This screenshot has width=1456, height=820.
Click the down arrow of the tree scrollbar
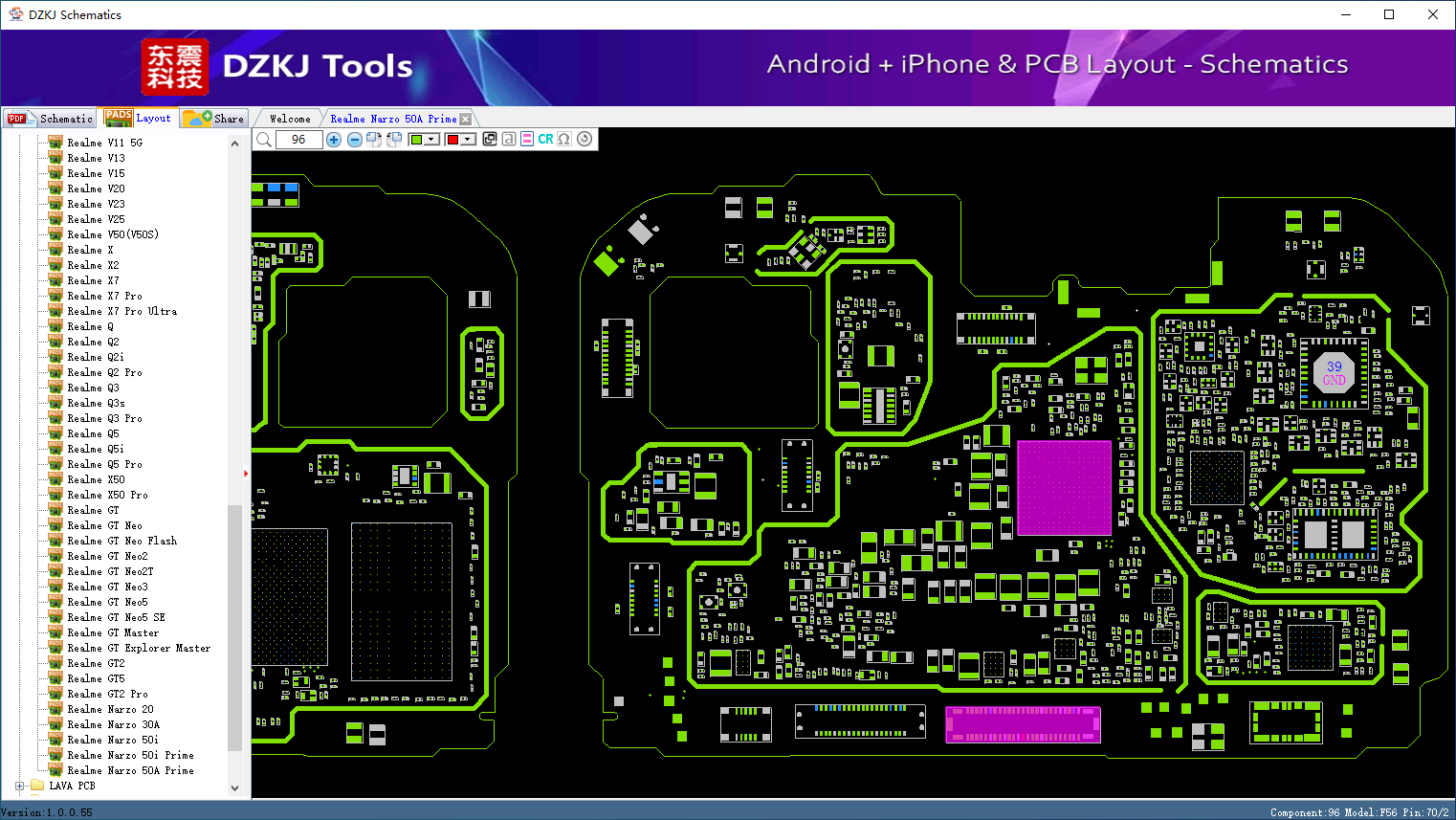point(235,788)
